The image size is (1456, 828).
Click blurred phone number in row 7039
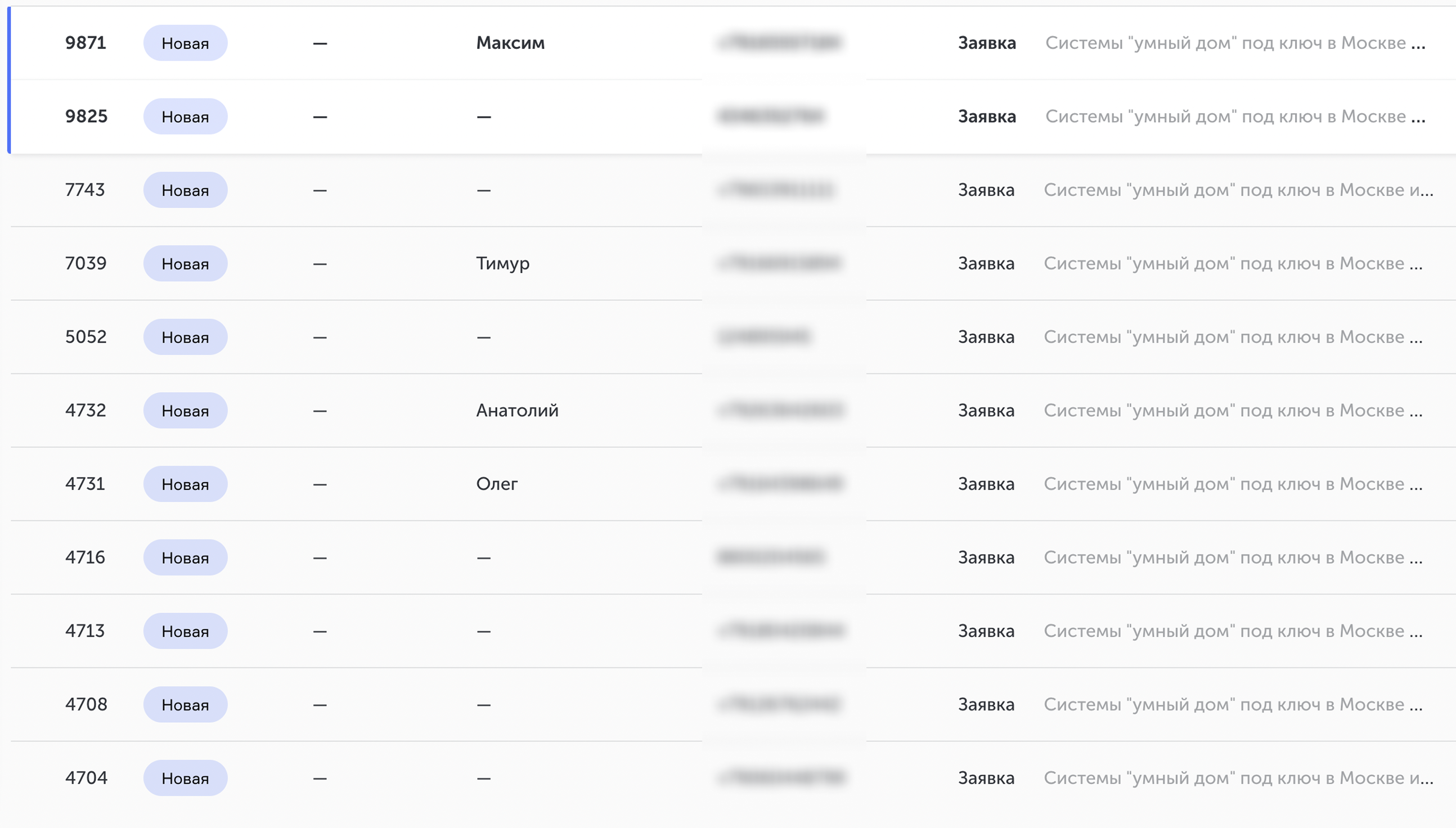pyautogui.click(x=779, y=263)
